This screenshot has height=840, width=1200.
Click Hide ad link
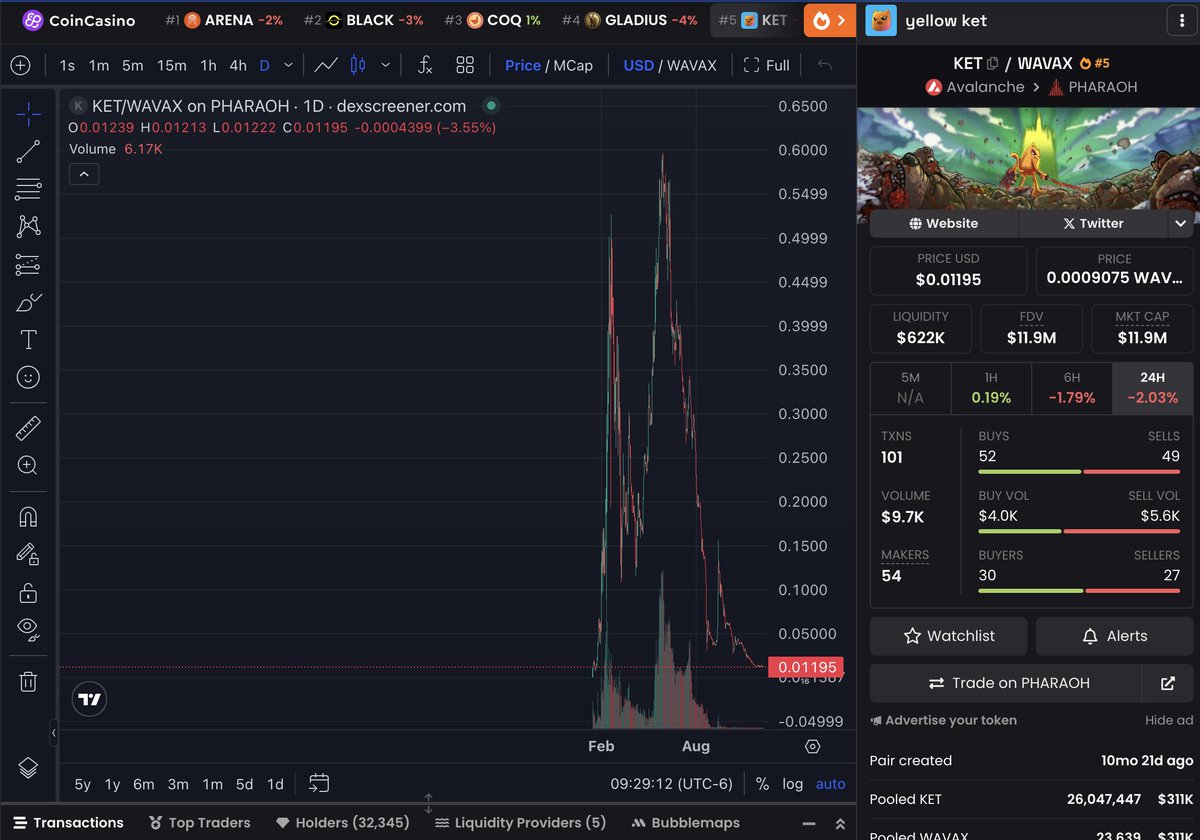point(1169,720)
